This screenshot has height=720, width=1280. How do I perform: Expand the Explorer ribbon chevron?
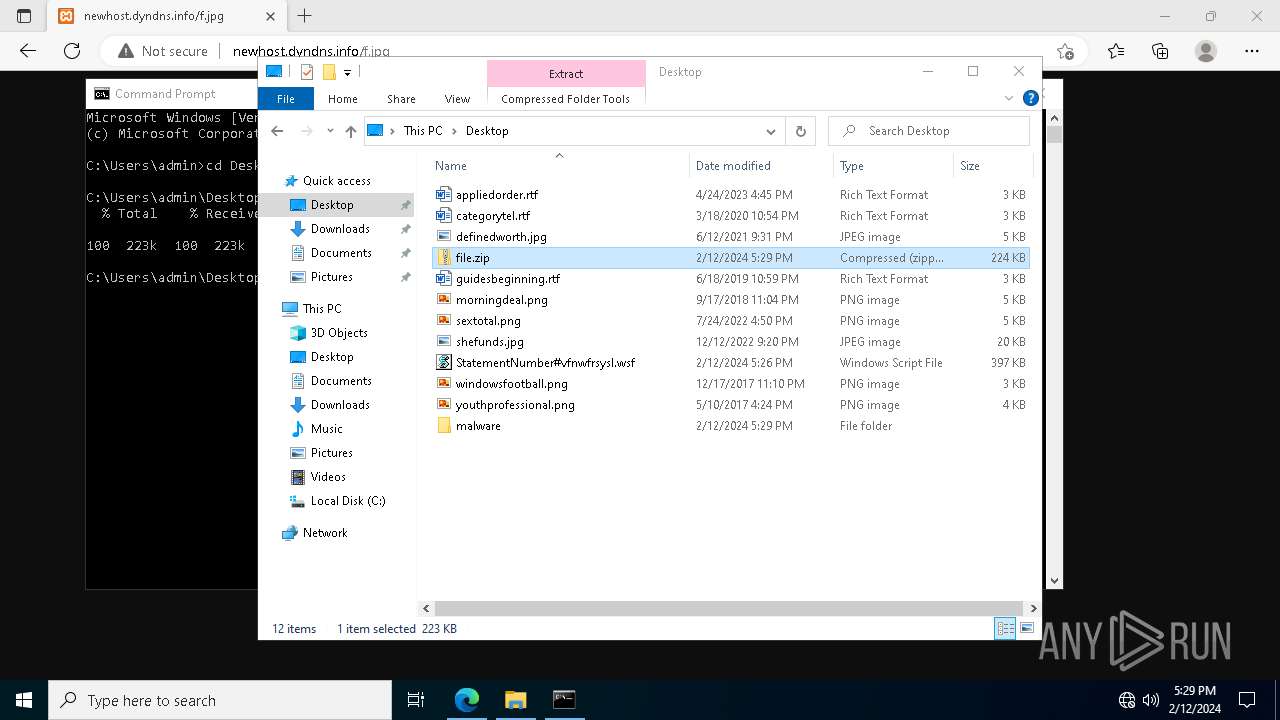click(1008, 98)
